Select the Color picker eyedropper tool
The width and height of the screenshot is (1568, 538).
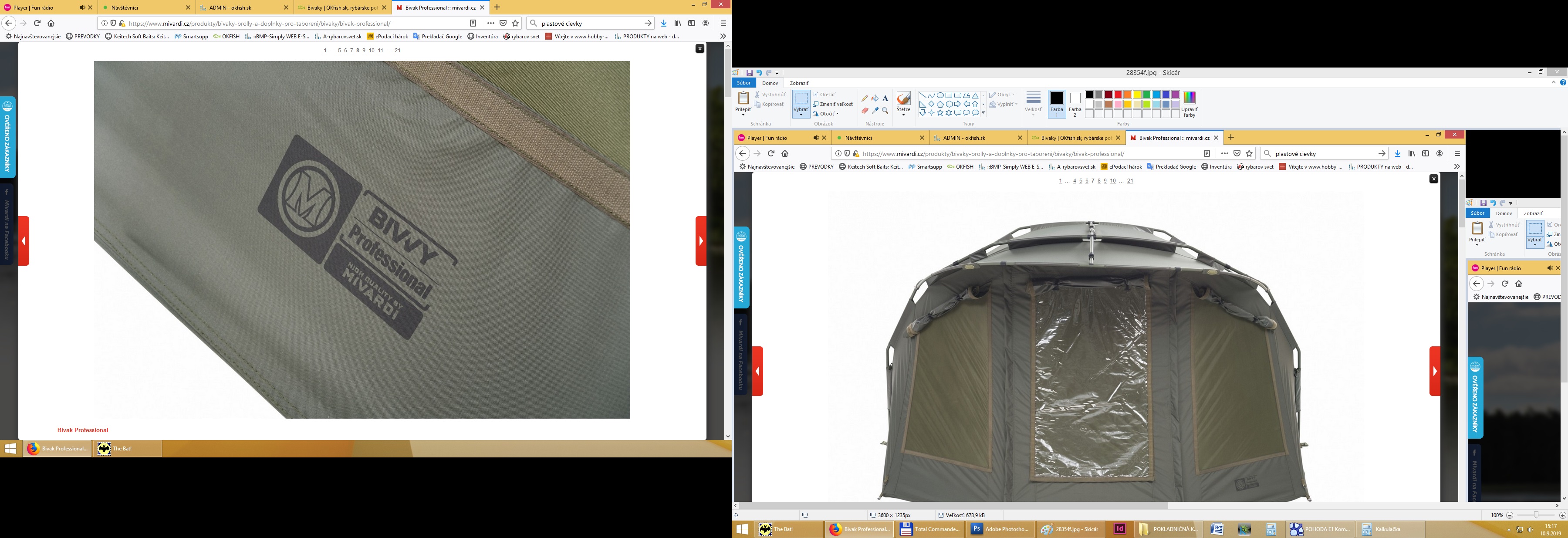875,111
